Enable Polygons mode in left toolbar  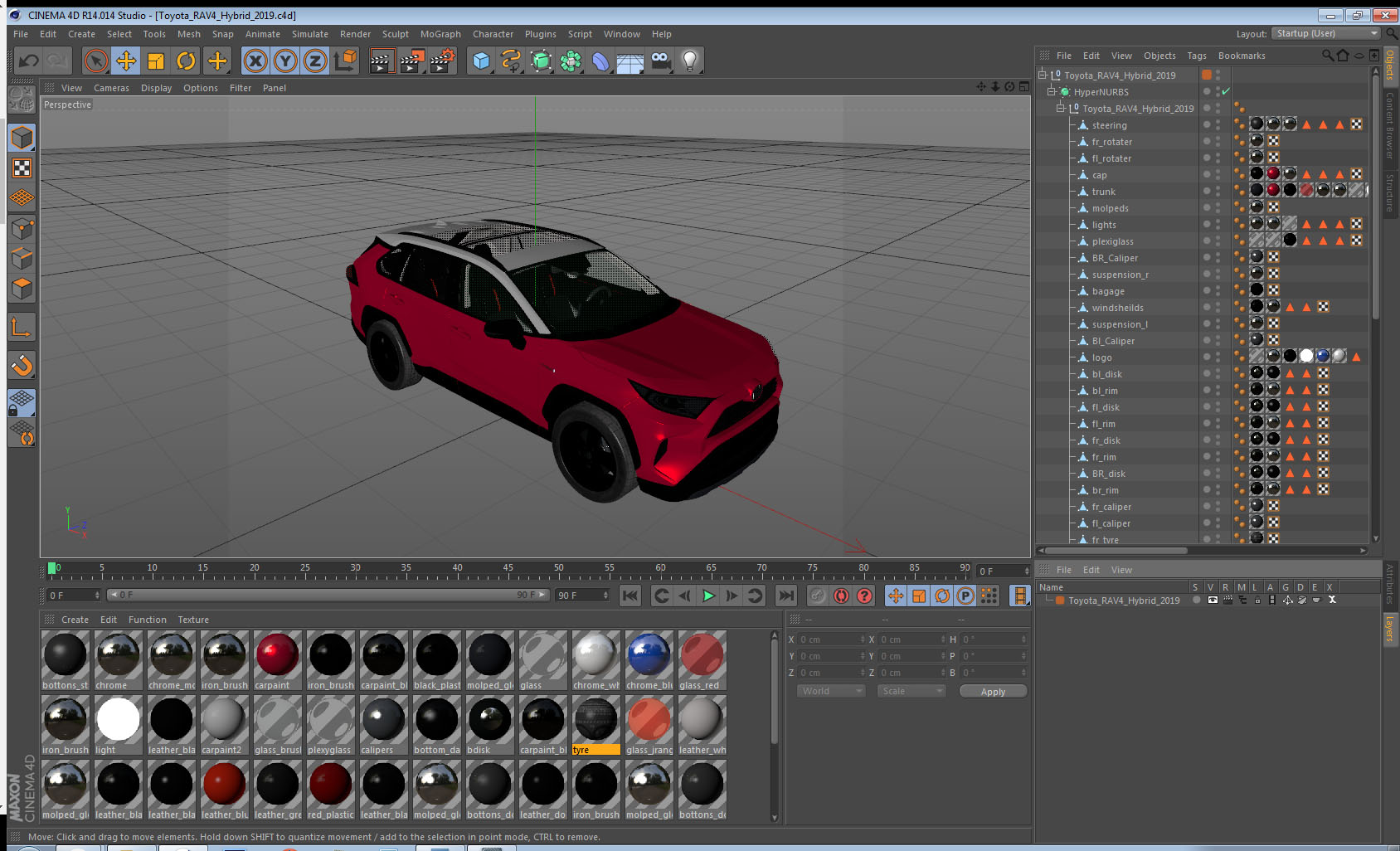(22, 289)
